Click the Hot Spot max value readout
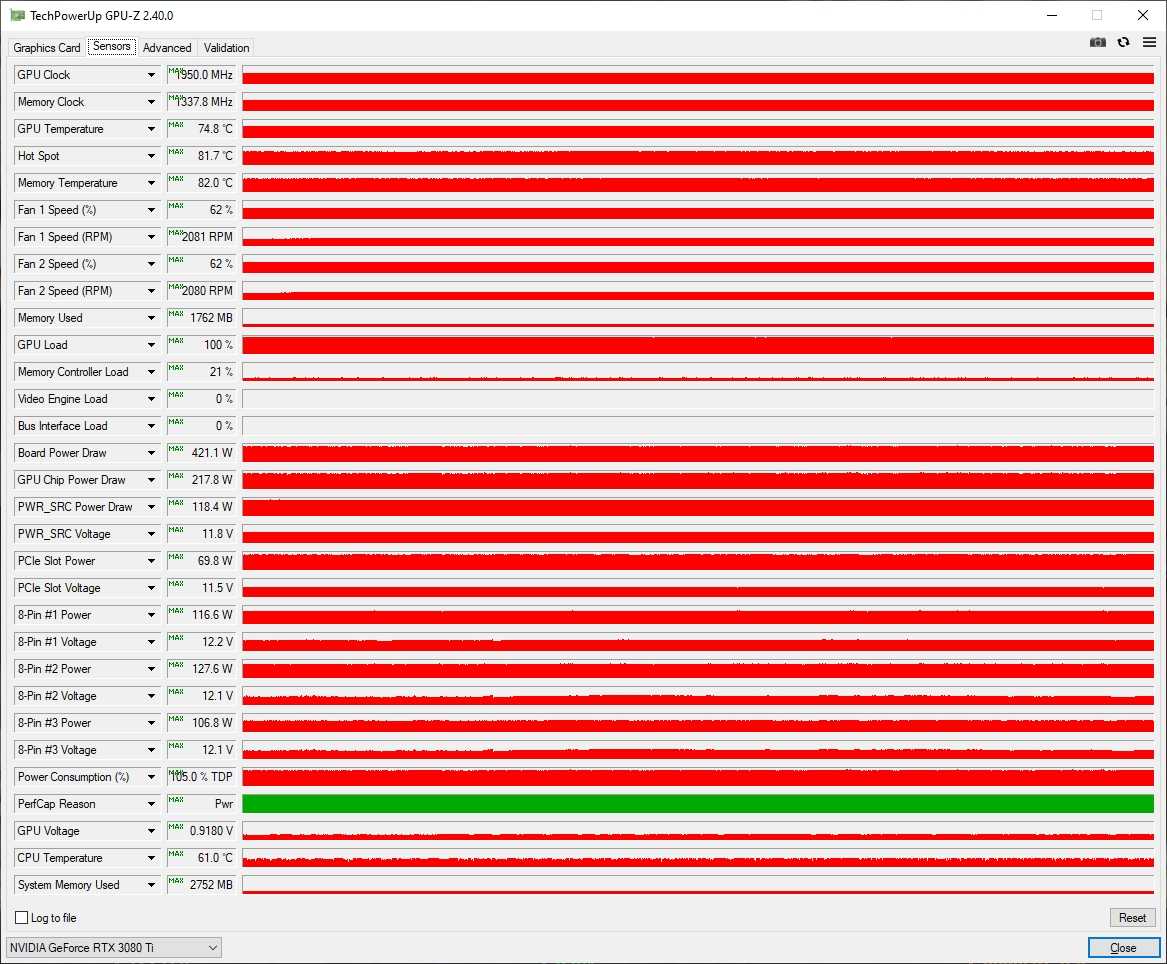1167x964 pixels. tap(201, 156)
